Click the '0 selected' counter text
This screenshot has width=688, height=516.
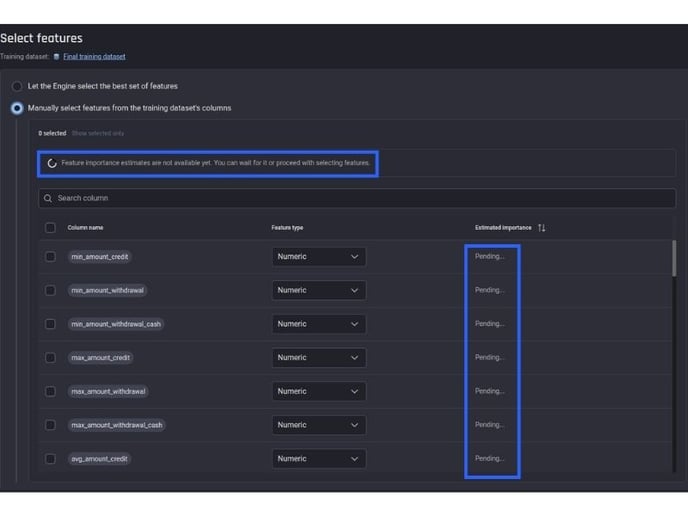[x=52, y=133]
